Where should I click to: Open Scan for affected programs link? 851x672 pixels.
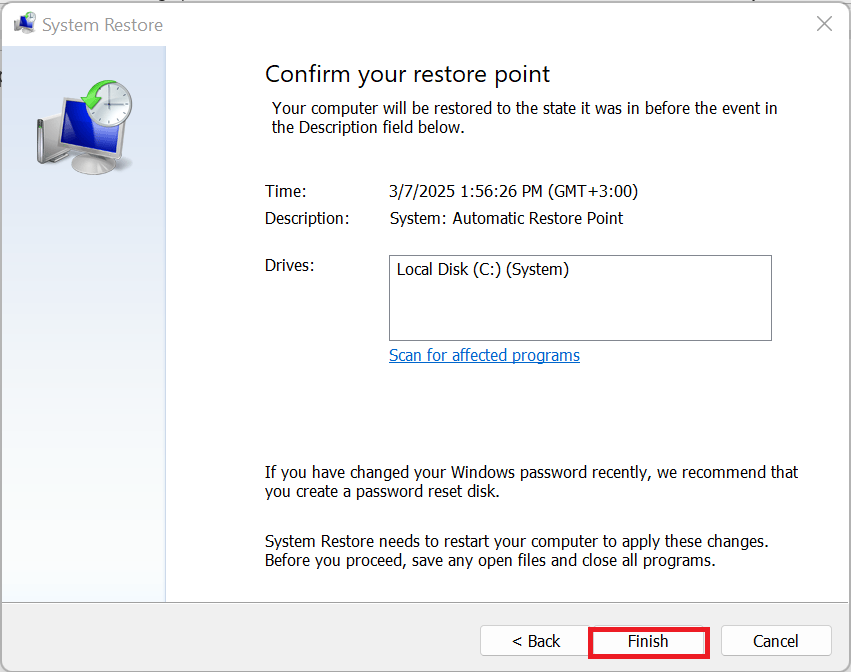pos(484,355)
